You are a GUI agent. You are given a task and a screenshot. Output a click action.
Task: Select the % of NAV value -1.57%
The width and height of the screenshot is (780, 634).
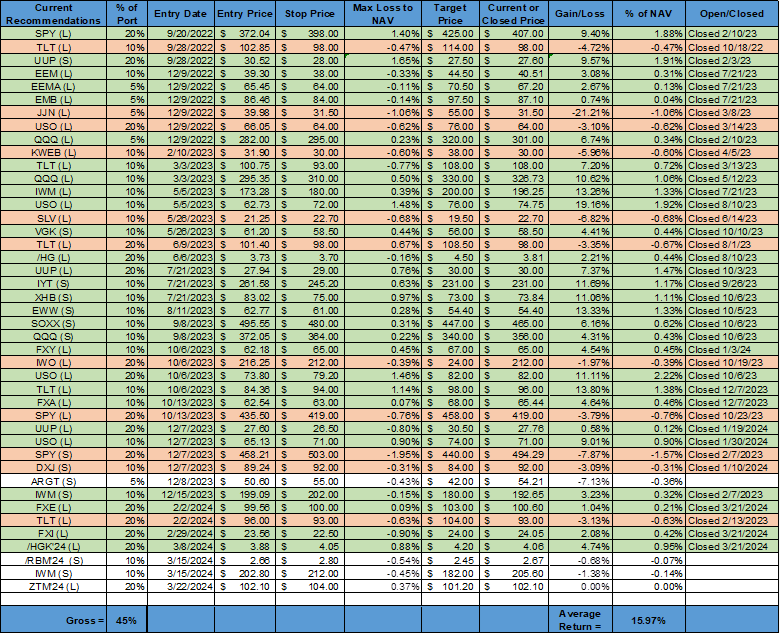click(649, 455)
